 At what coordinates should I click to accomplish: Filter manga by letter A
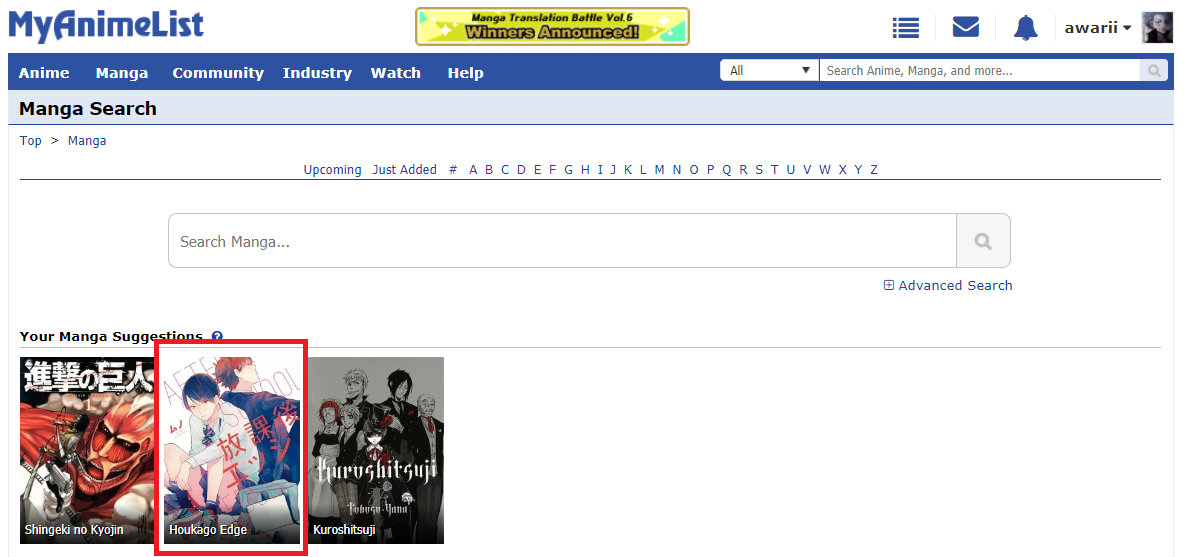(x=473, y=170)
